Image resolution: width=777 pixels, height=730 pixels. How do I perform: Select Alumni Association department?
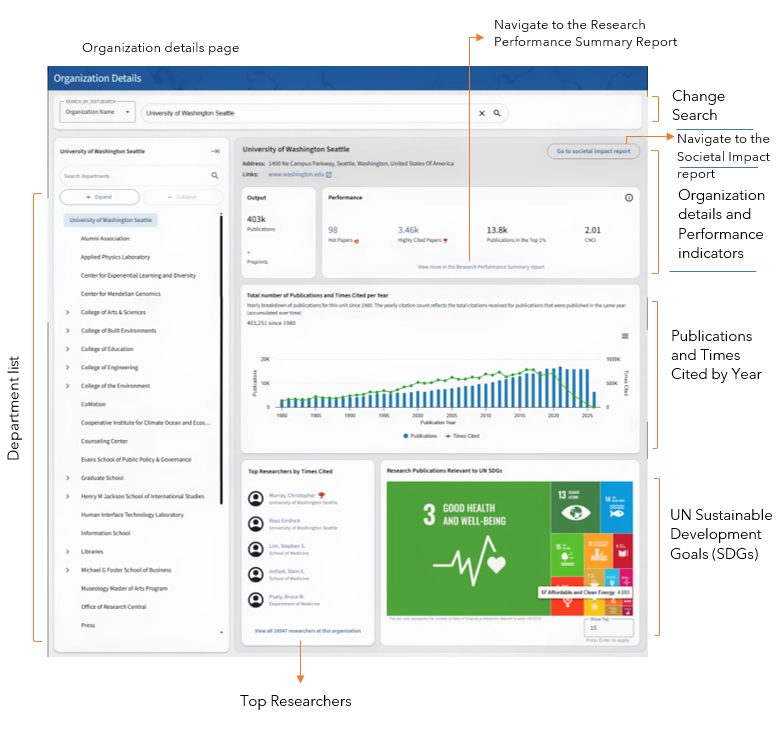click(x=105, y=238)
